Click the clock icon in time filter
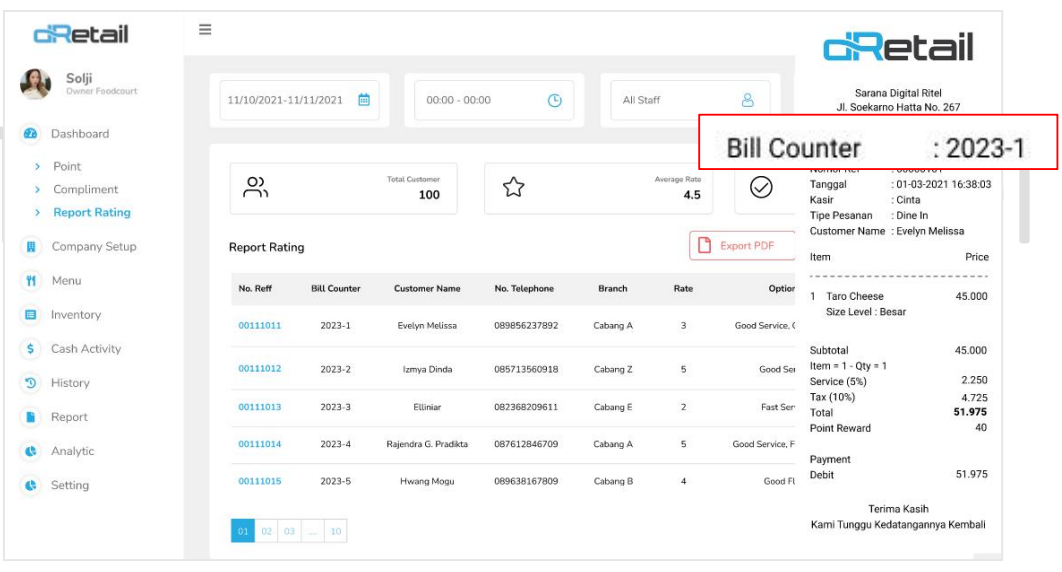 tap(555, 100)
